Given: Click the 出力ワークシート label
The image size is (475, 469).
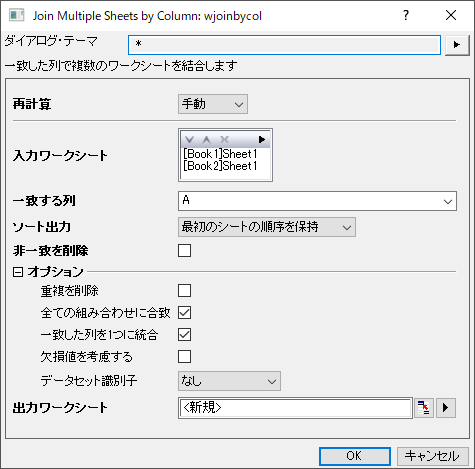Looking at the screenshot, I should coord(60,408).
